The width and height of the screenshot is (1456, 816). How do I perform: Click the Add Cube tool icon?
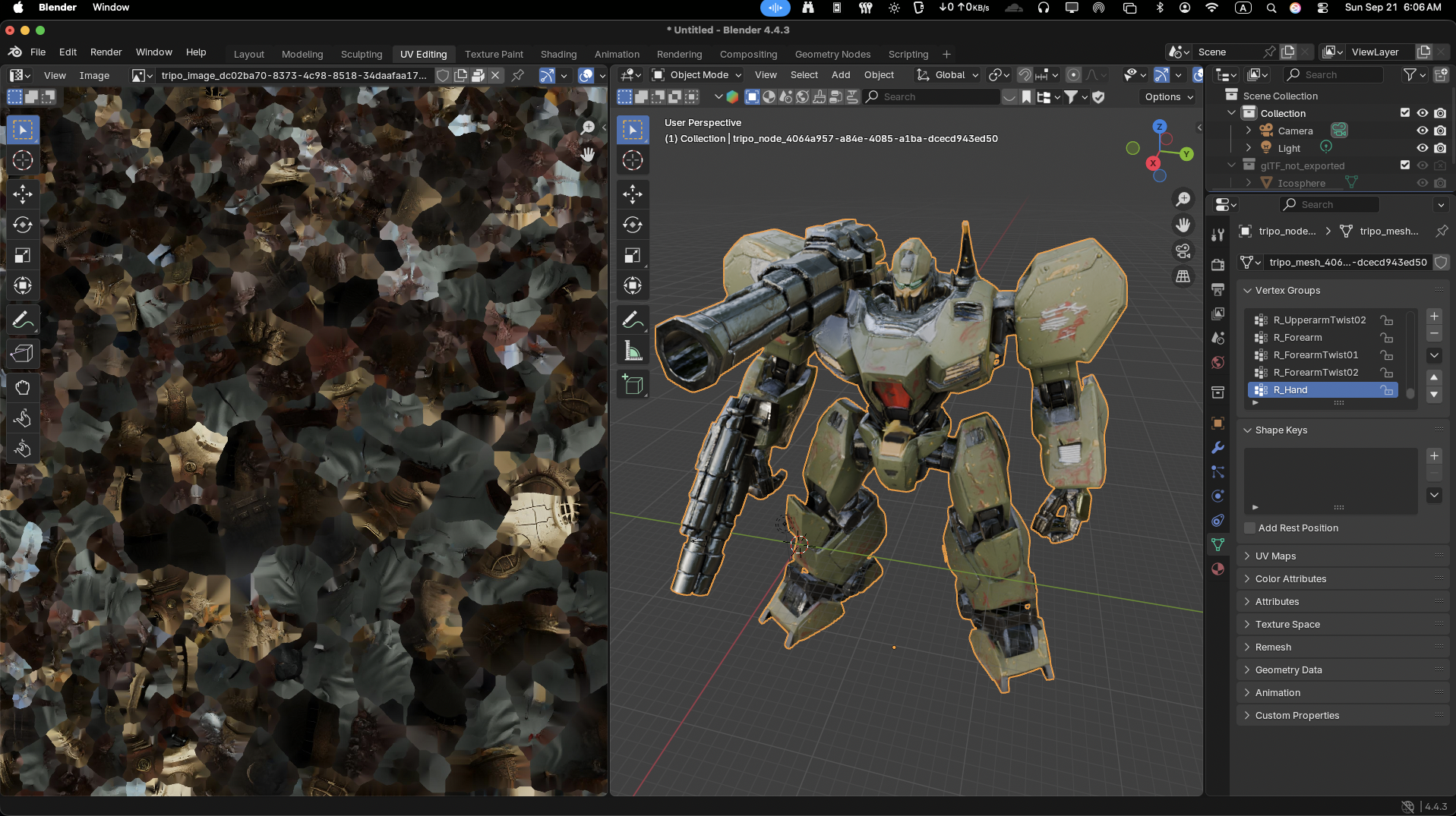coord(632,385)
